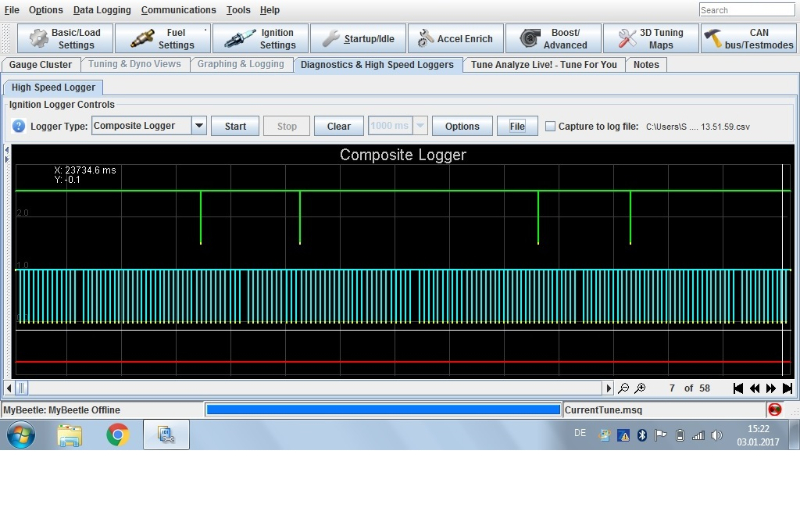Expand the Logger Type dropdown
This screenshot has height=515, width=800.
[198, 126]
